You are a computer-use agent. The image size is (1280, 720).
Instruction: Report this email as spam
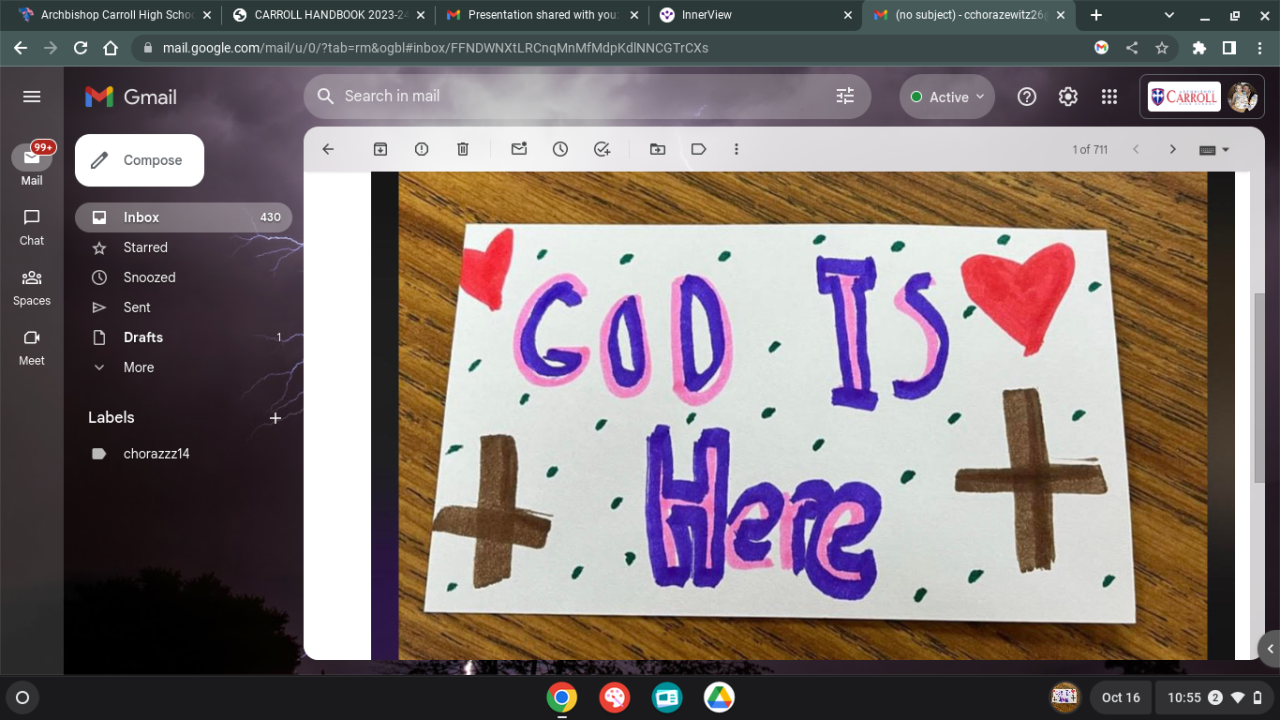421,149
